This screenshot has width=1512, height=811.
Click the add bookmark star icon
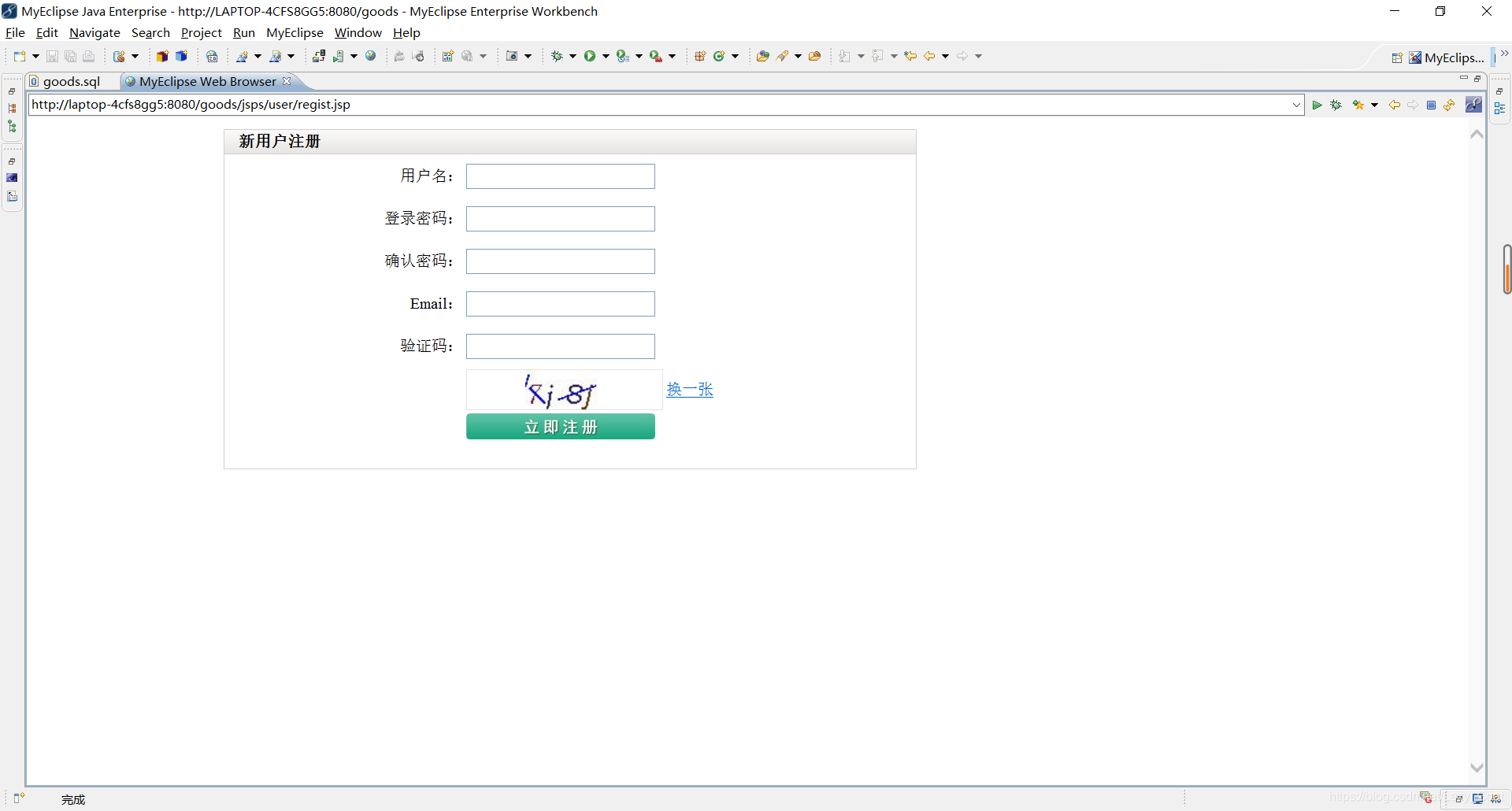[x=1358, y=105]
